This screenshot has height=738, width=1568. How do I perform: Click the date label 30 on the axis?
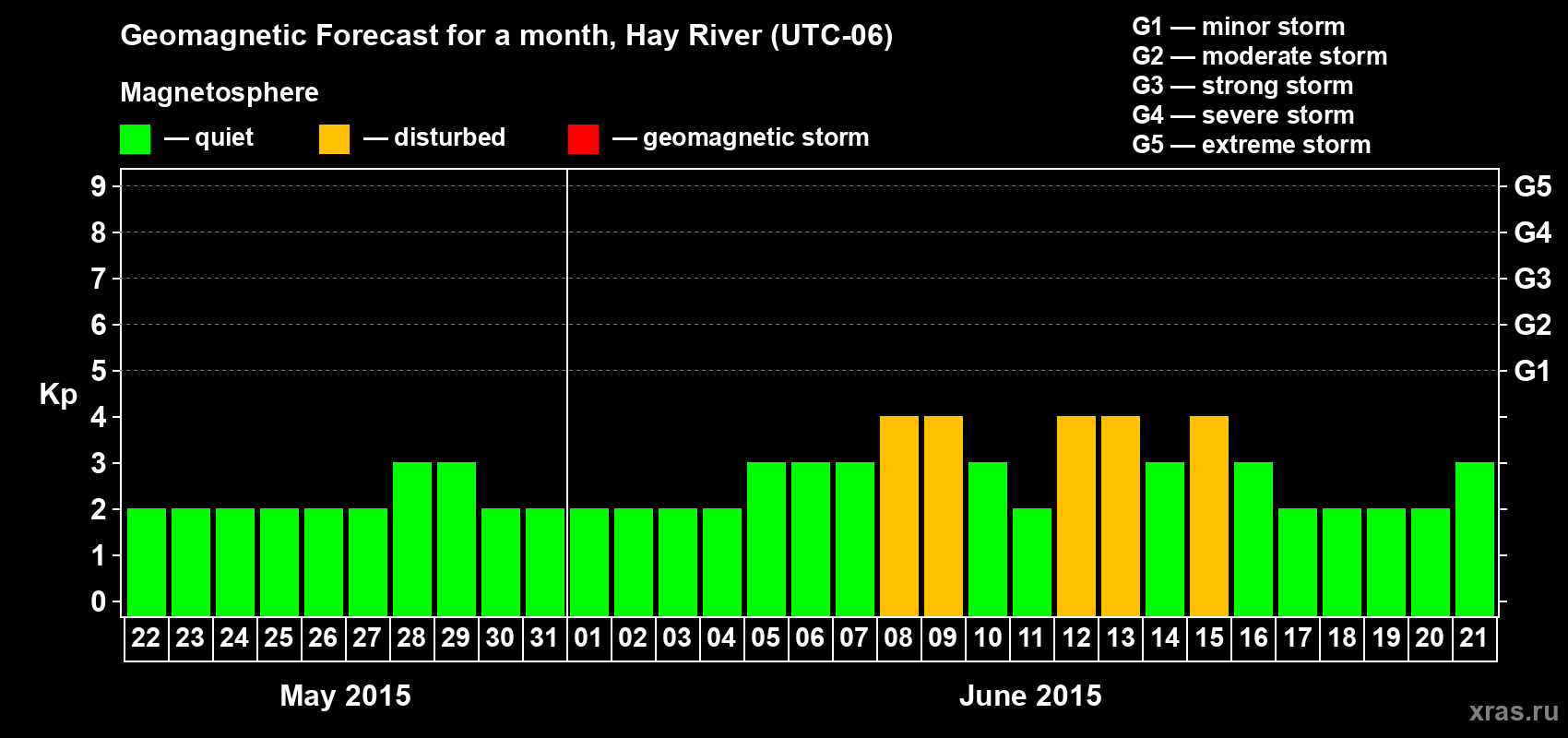point(500,638)
